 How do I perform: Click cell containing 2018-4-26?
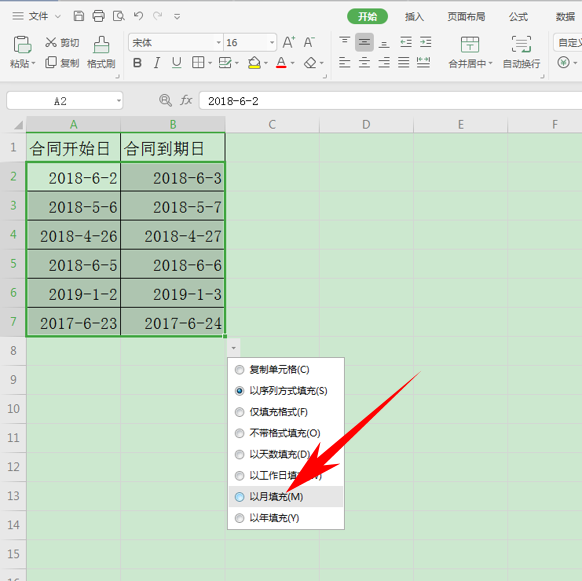tap(73, 236)
